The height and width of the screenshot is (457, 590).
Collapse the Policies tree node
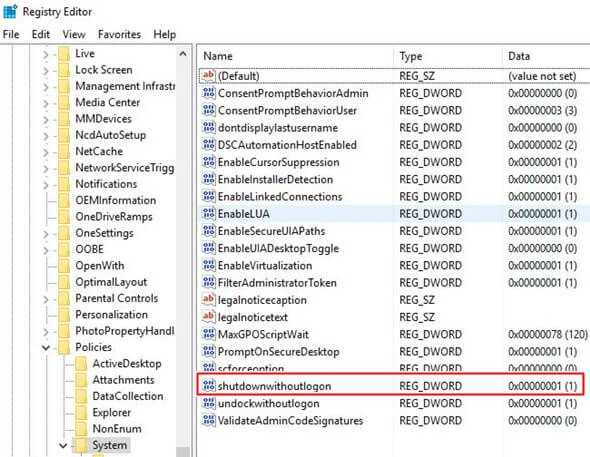(x=46, y=347)
